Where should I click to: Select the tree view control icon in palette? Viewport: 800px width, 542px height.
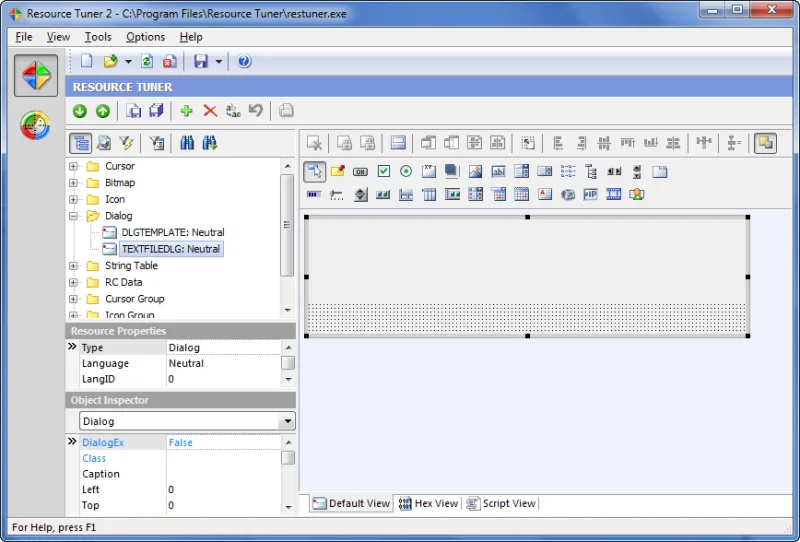pos(591,172)
